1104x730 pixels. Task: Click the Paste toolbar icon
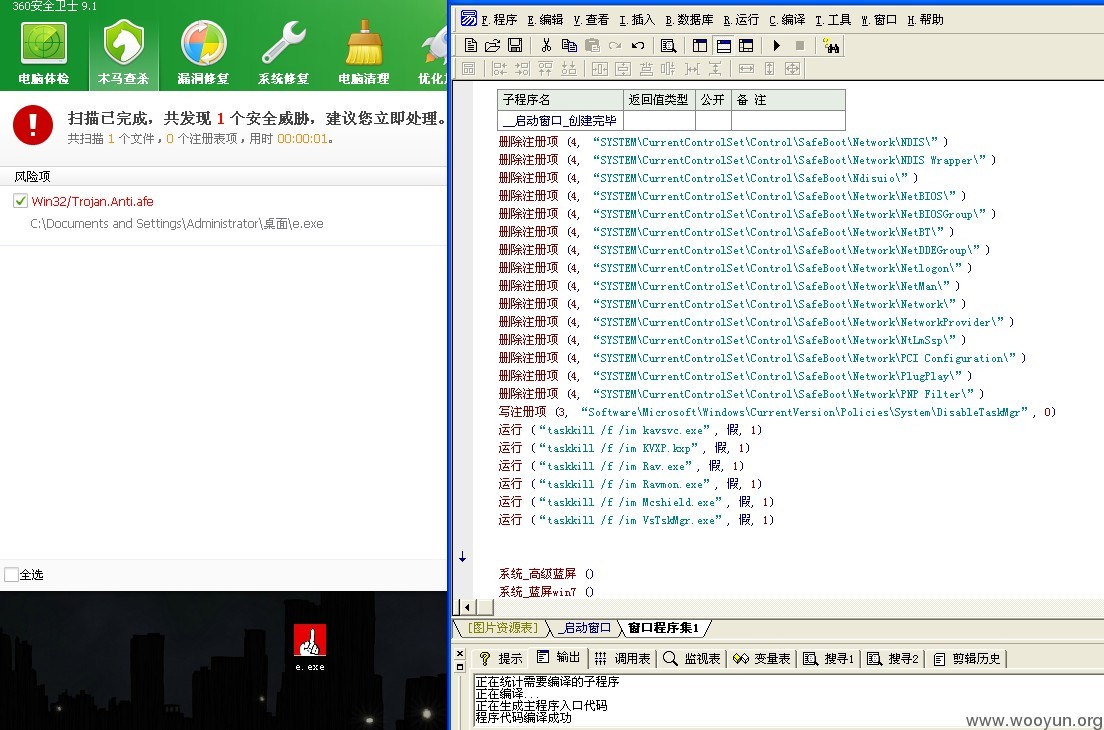pyautogui.click(x=592, y=46)
